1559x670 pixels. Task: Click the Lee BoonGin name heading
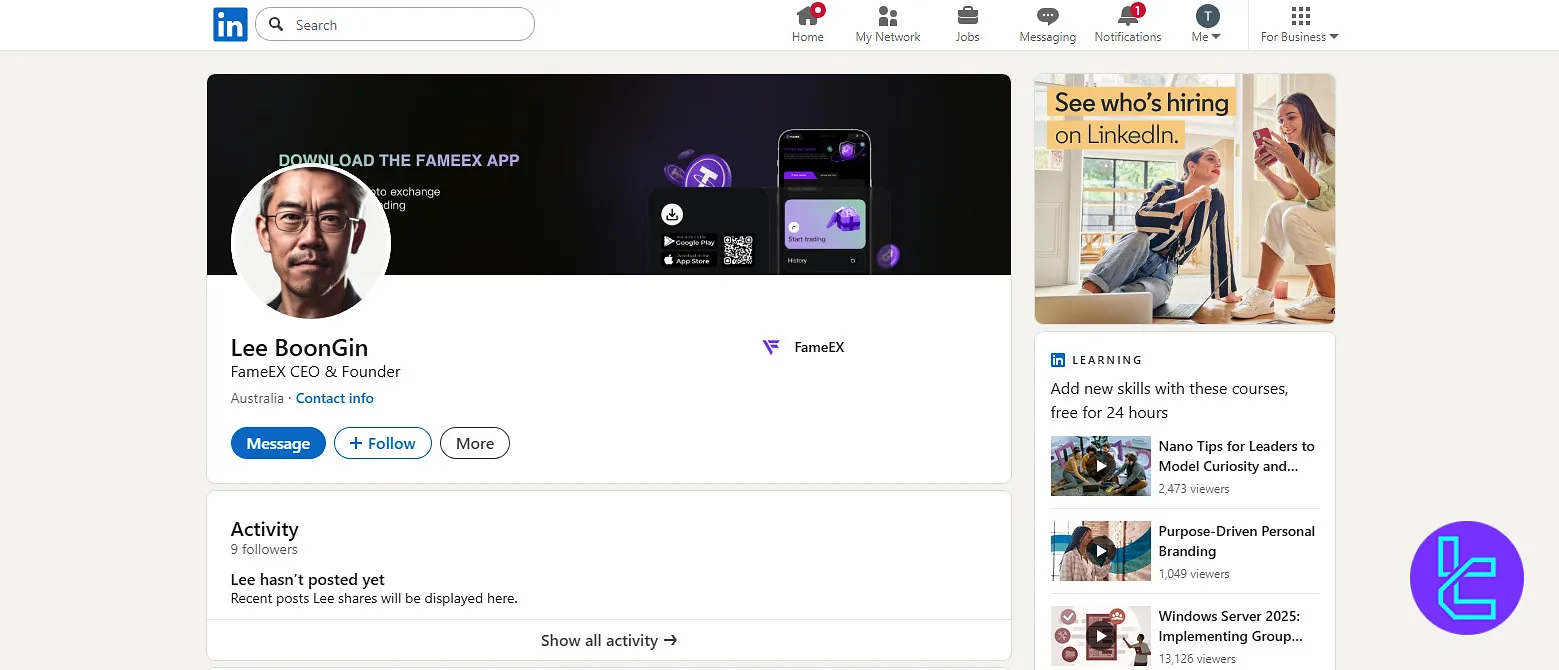[299, 347]
